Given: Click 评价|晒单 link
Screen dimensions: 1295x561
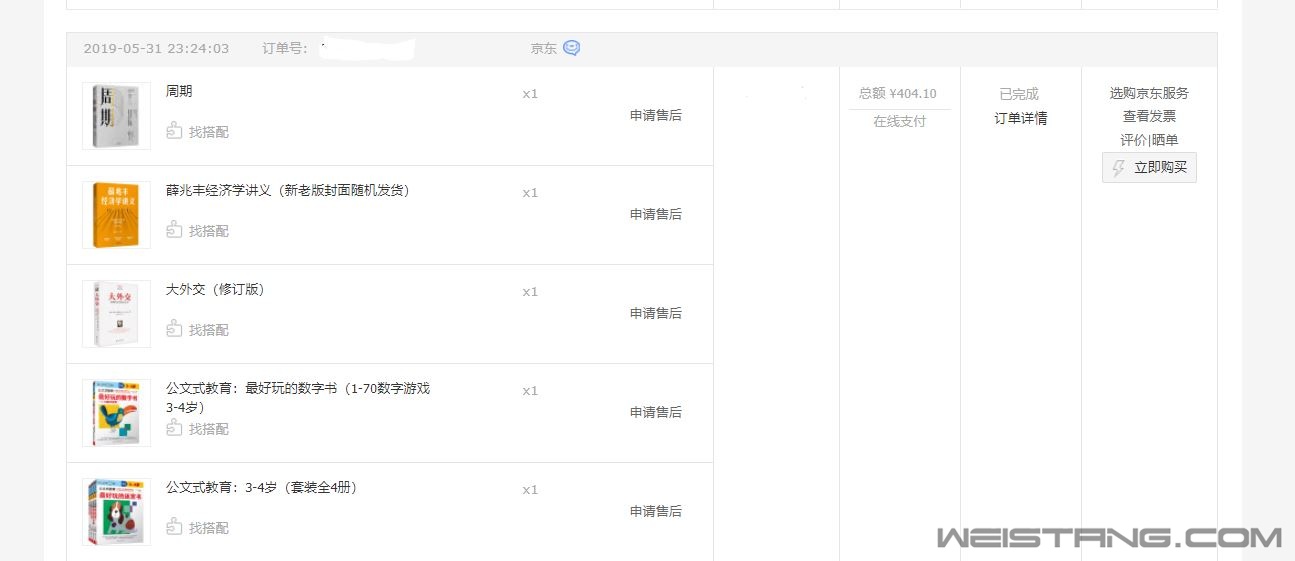Looking at the screenshot, I should pyautogui.click(x=1149, y=140).
